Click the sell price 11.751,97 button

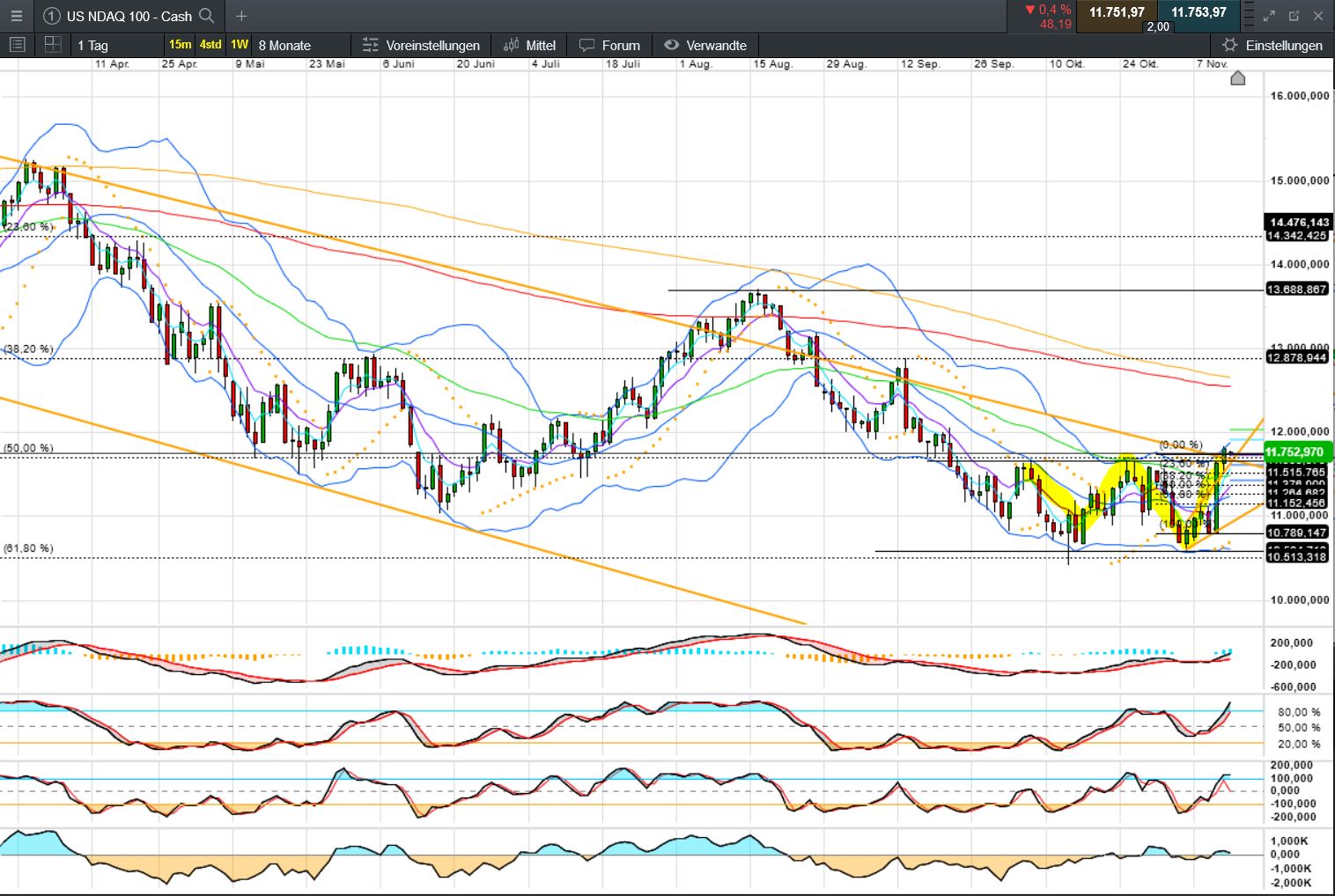pos(1117,12)
